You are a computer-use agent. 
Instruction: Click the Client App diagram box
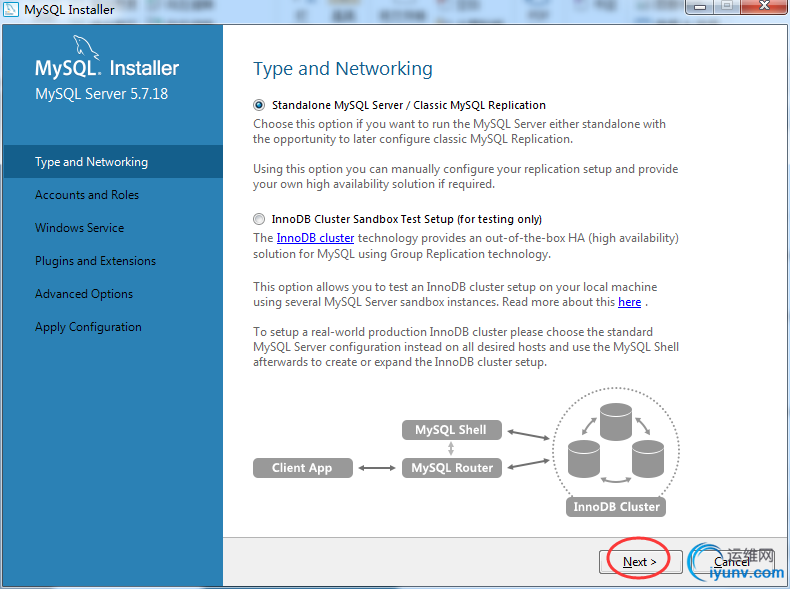tap(302, 468)
